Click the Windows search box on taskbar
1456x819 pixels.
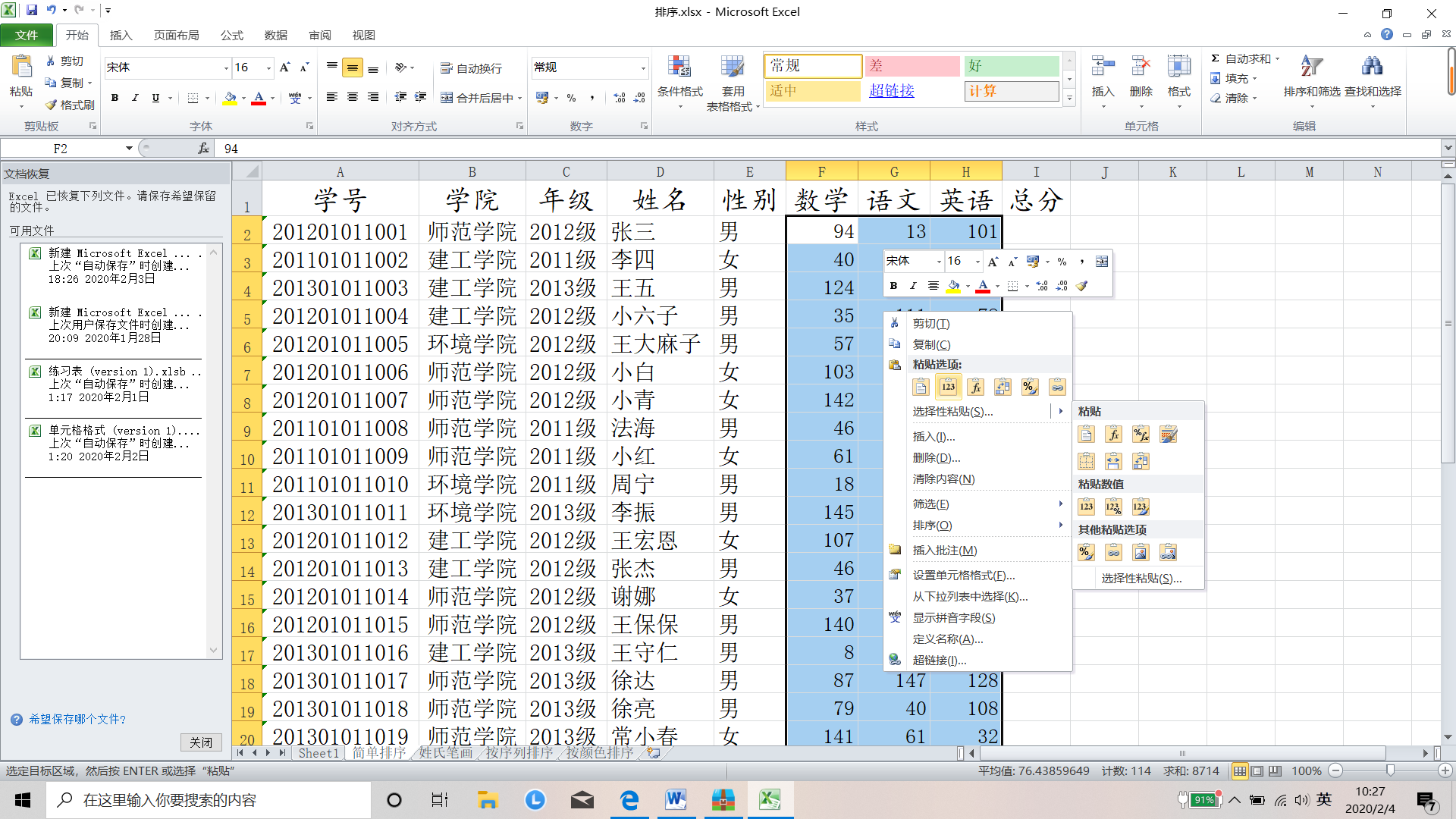[209, 800]
